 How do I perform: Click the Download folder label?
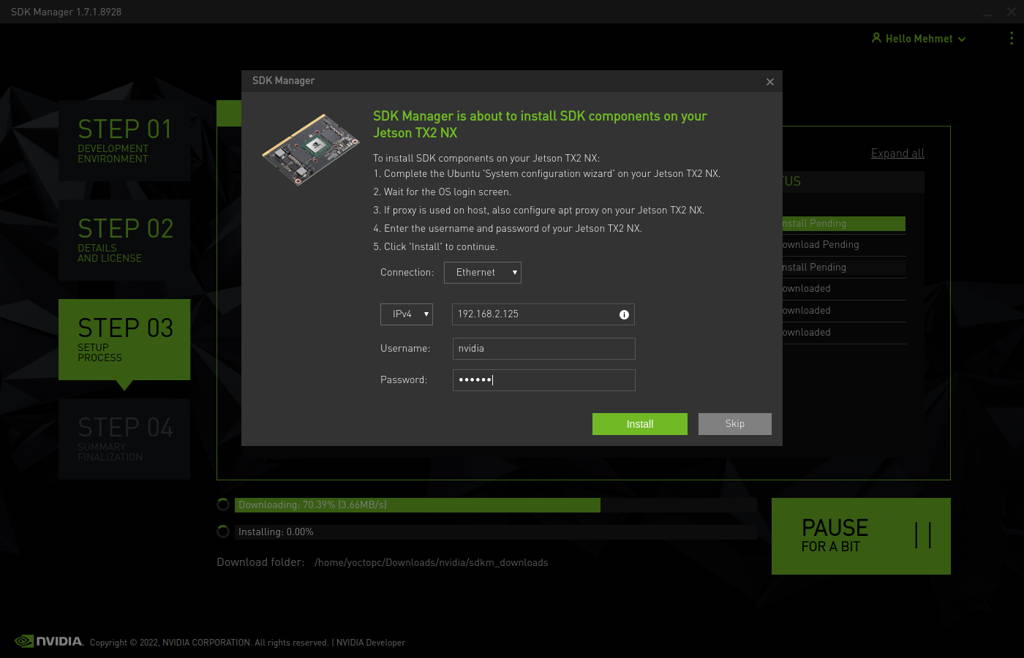(261, 562)
